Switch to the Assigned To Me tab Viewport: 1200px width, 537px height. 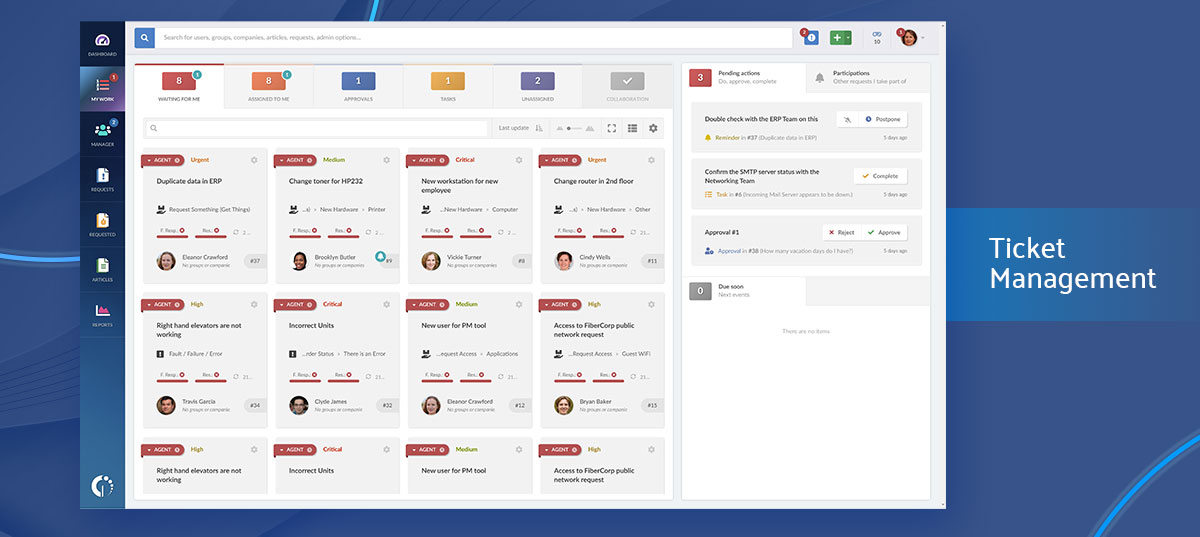269,86
